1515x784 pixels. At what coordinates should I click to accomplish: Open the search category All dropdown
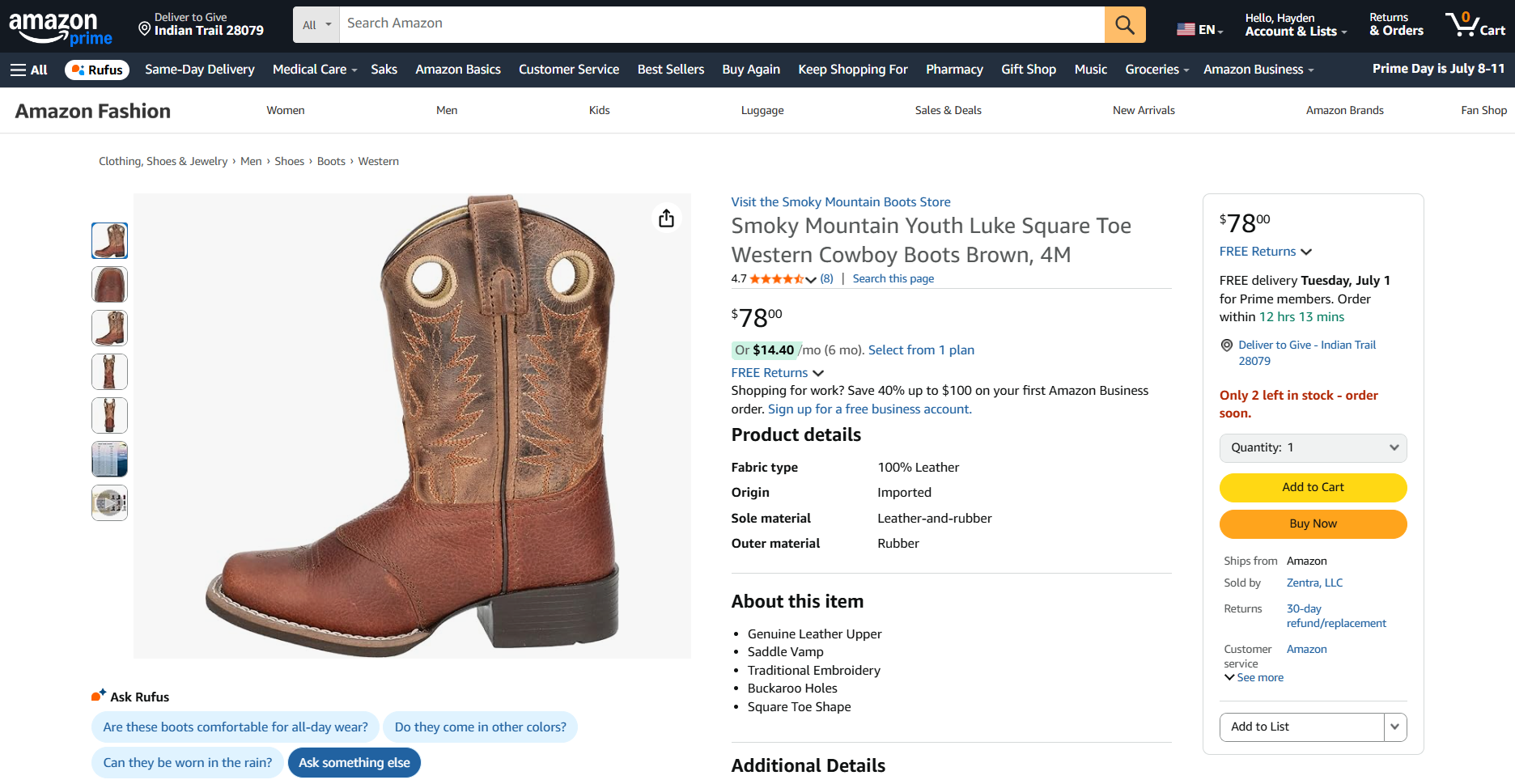316,24
